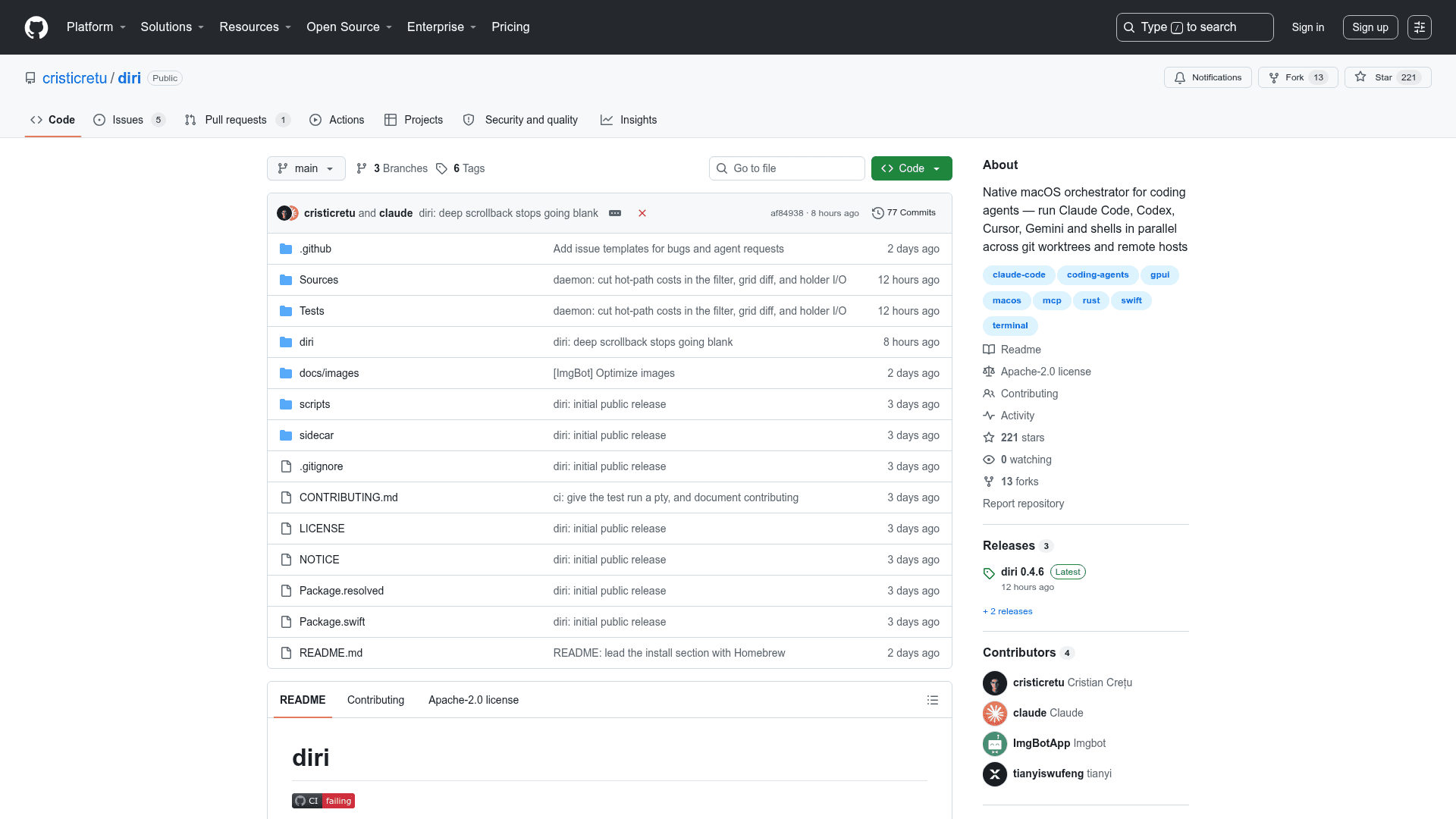Expand the Open Source menu
The image size is (1456, 819).
(x=350, y=27)
